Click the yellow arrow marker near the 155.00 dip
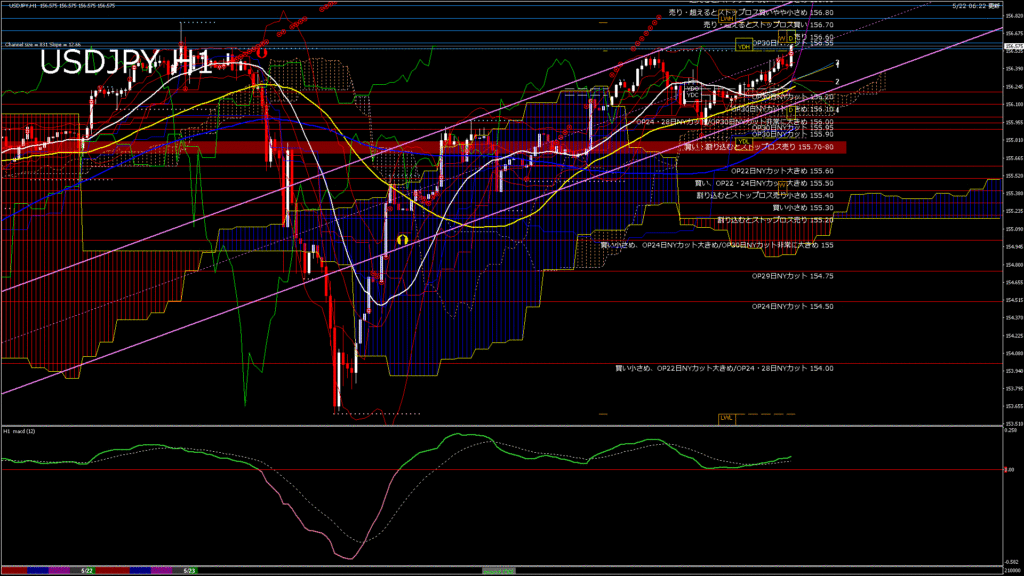 click(402, 240)
